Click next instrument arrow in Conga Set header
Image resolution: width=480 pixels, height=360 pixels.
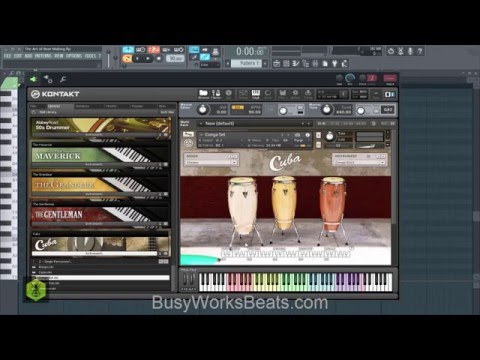pos(288,135)
